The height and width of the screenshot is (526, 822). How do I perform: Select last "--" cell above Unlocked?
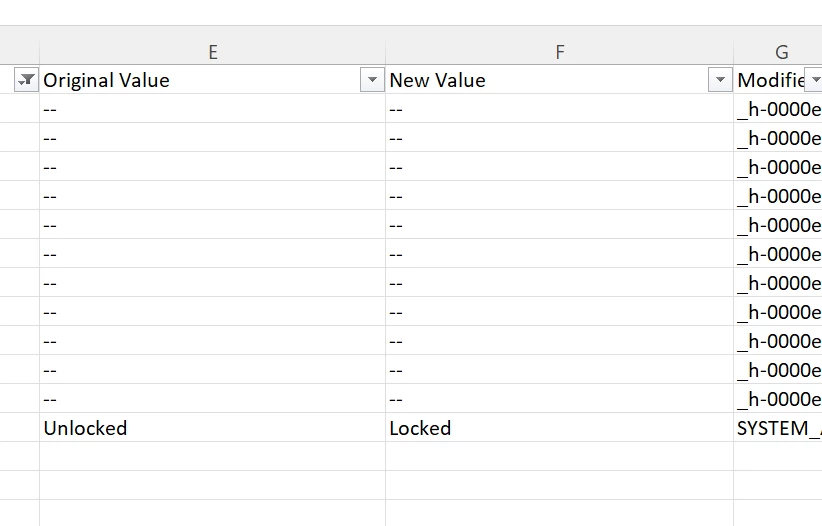[x=212, y=399]
